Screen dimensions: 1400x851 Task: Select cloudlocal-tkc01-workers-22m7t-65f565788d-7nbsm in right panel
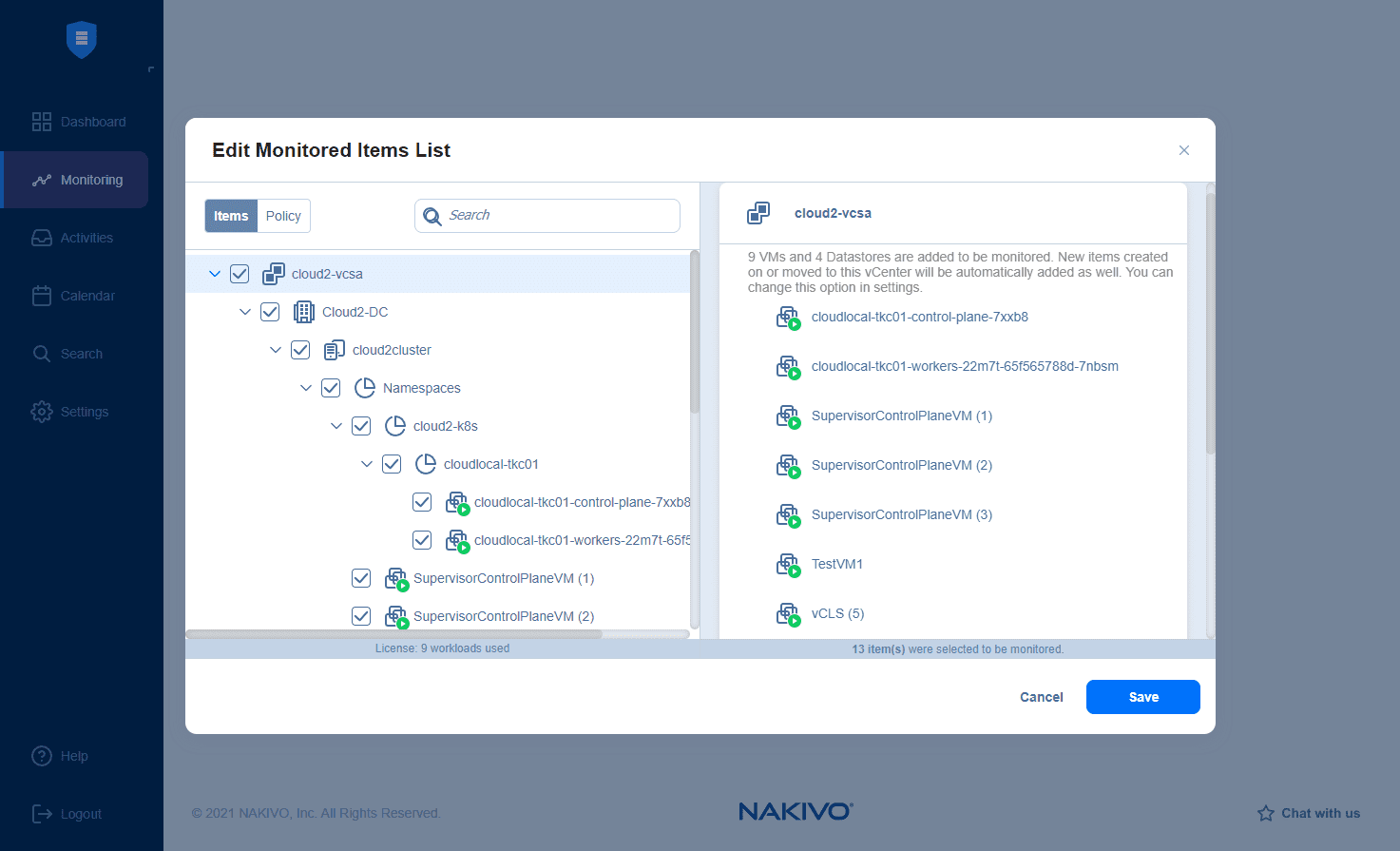pyautogui.click(x=965, y=366)
